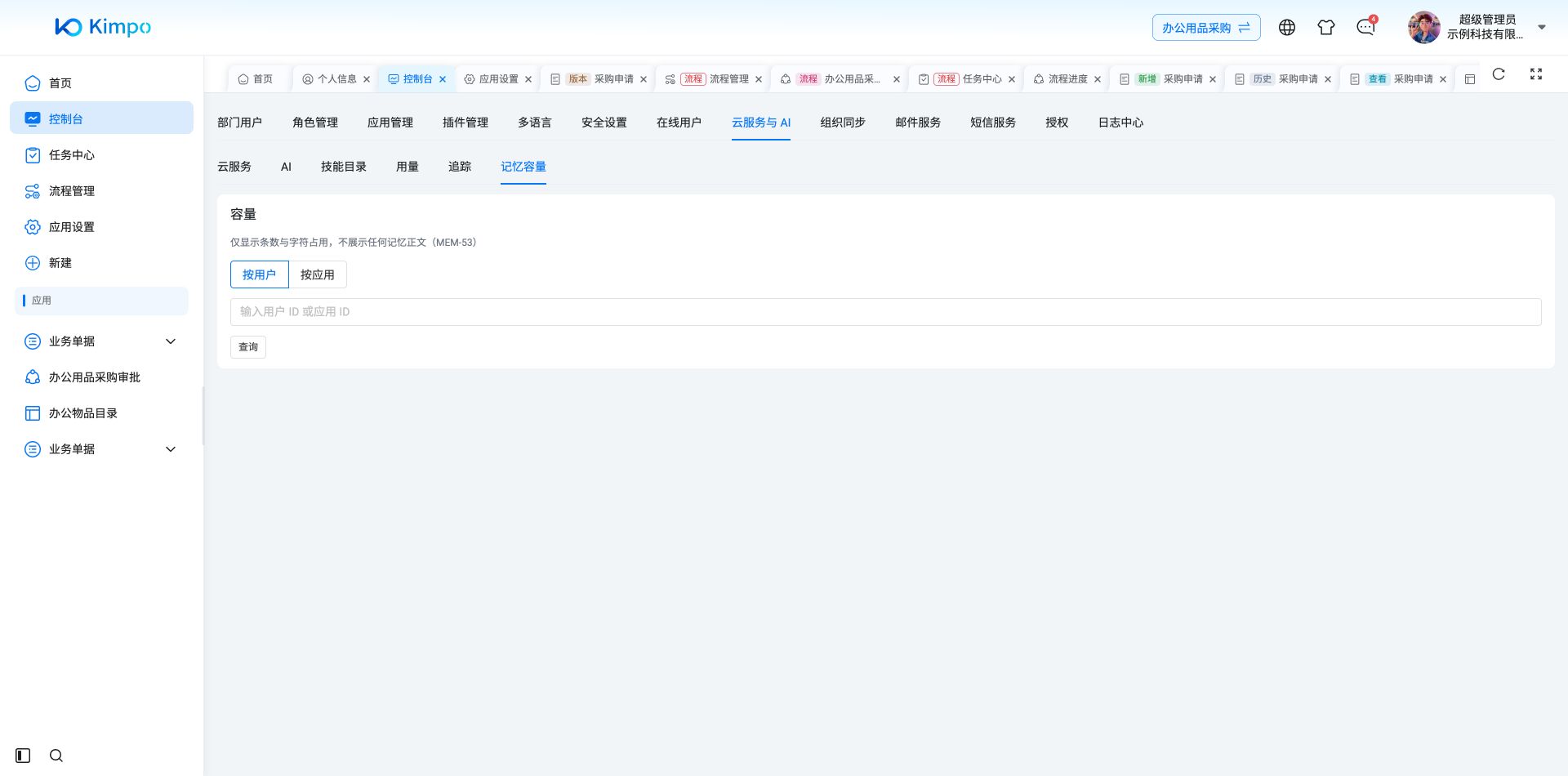
Task: Switch to the 用量 sub-tab
Action: coord(408,167)
